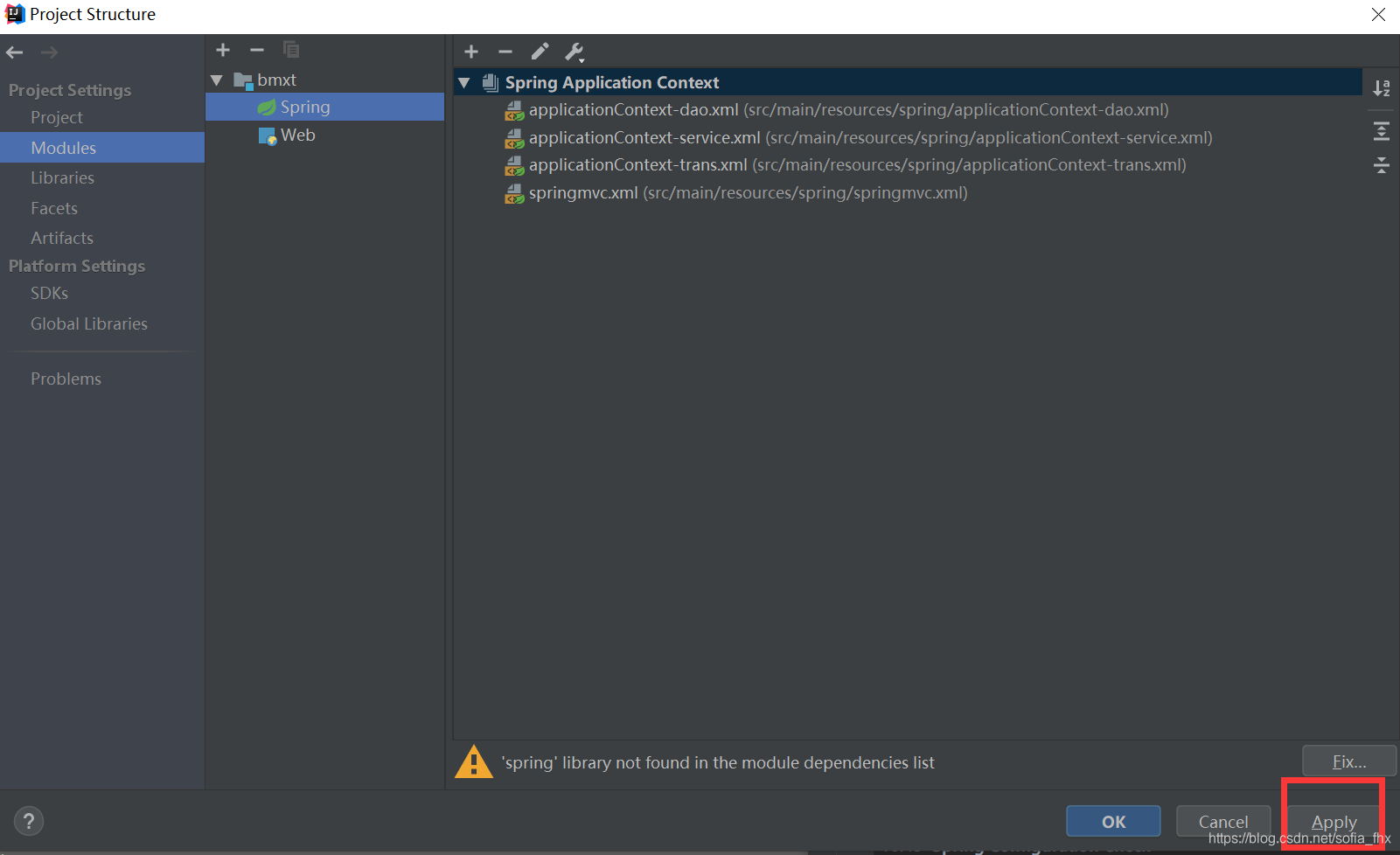Click the Spring leaf facet icon
Image resolution: width=1400 pixels, height=855 pixels.
pyautogui.click(x=267, y=108)
